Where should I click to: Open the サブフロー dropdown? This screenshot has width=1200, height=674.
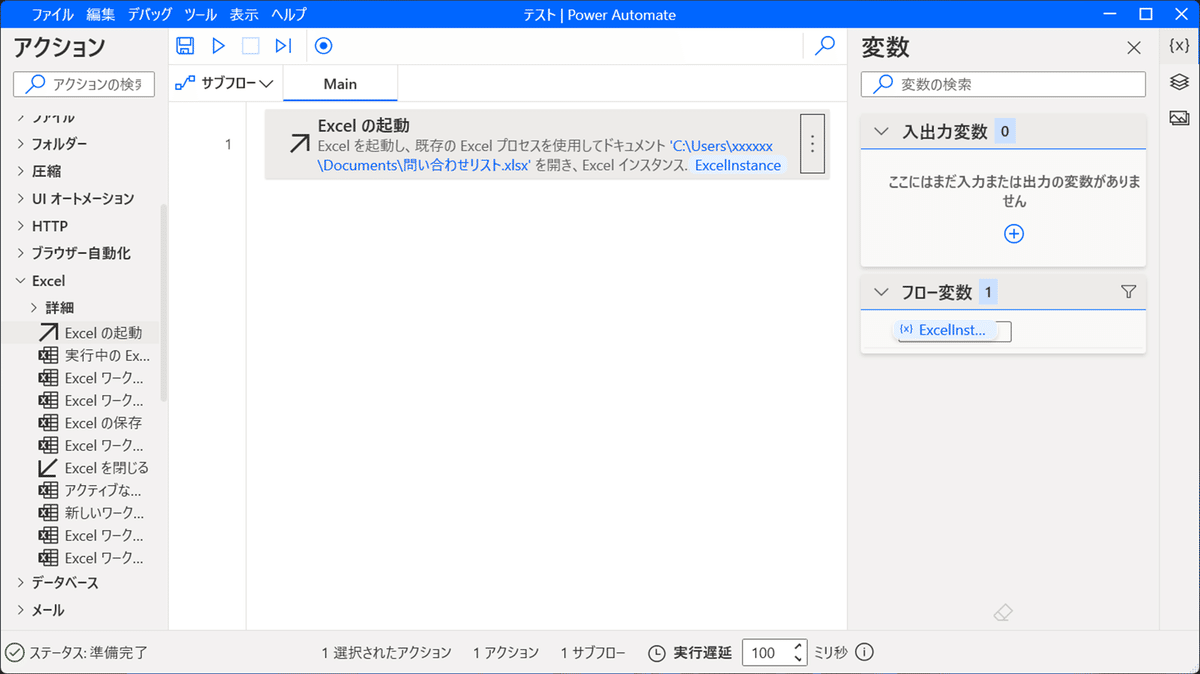point(224,84)
